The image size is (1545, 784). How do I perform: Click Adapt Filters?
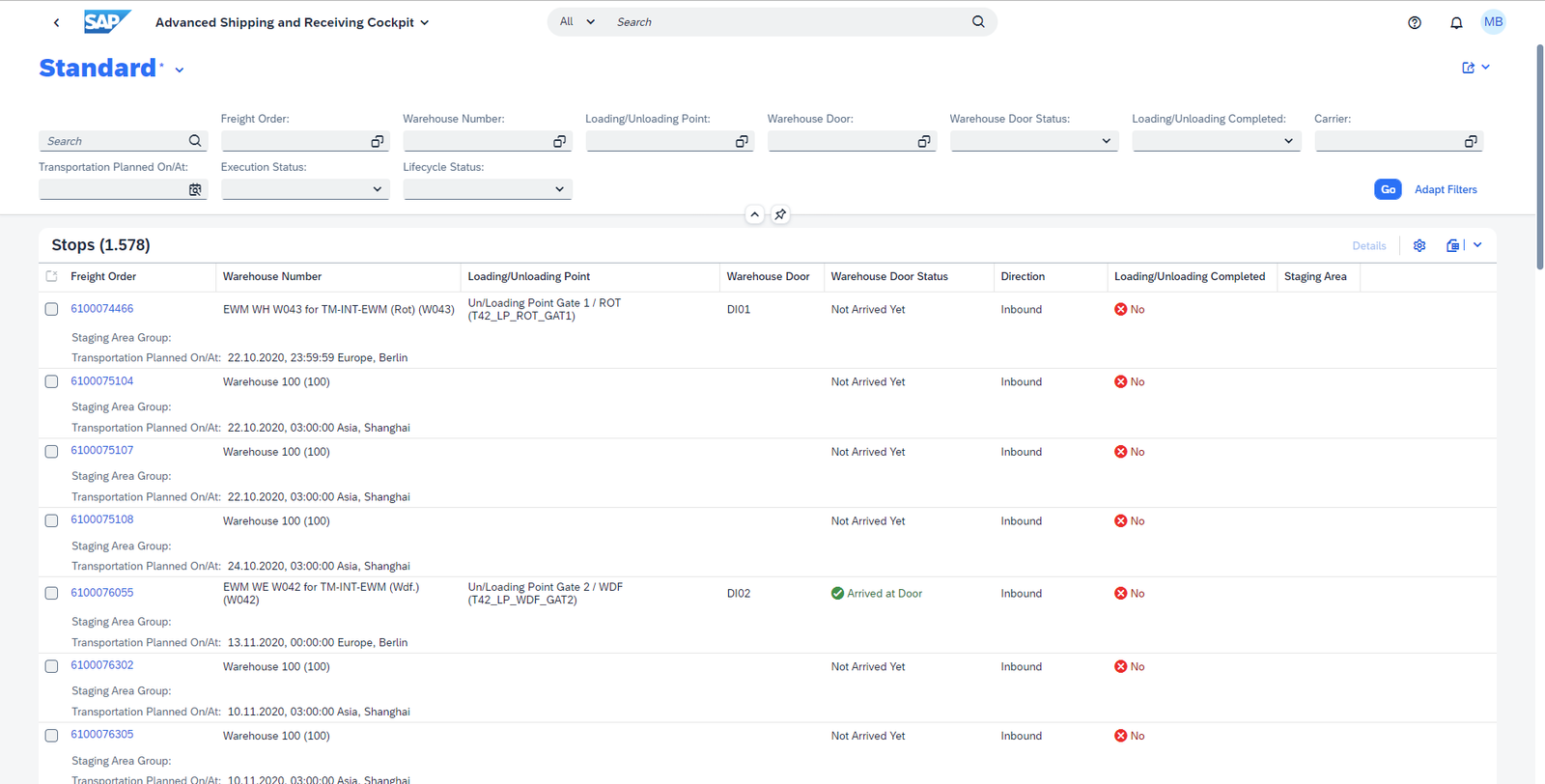point(1446,189)
